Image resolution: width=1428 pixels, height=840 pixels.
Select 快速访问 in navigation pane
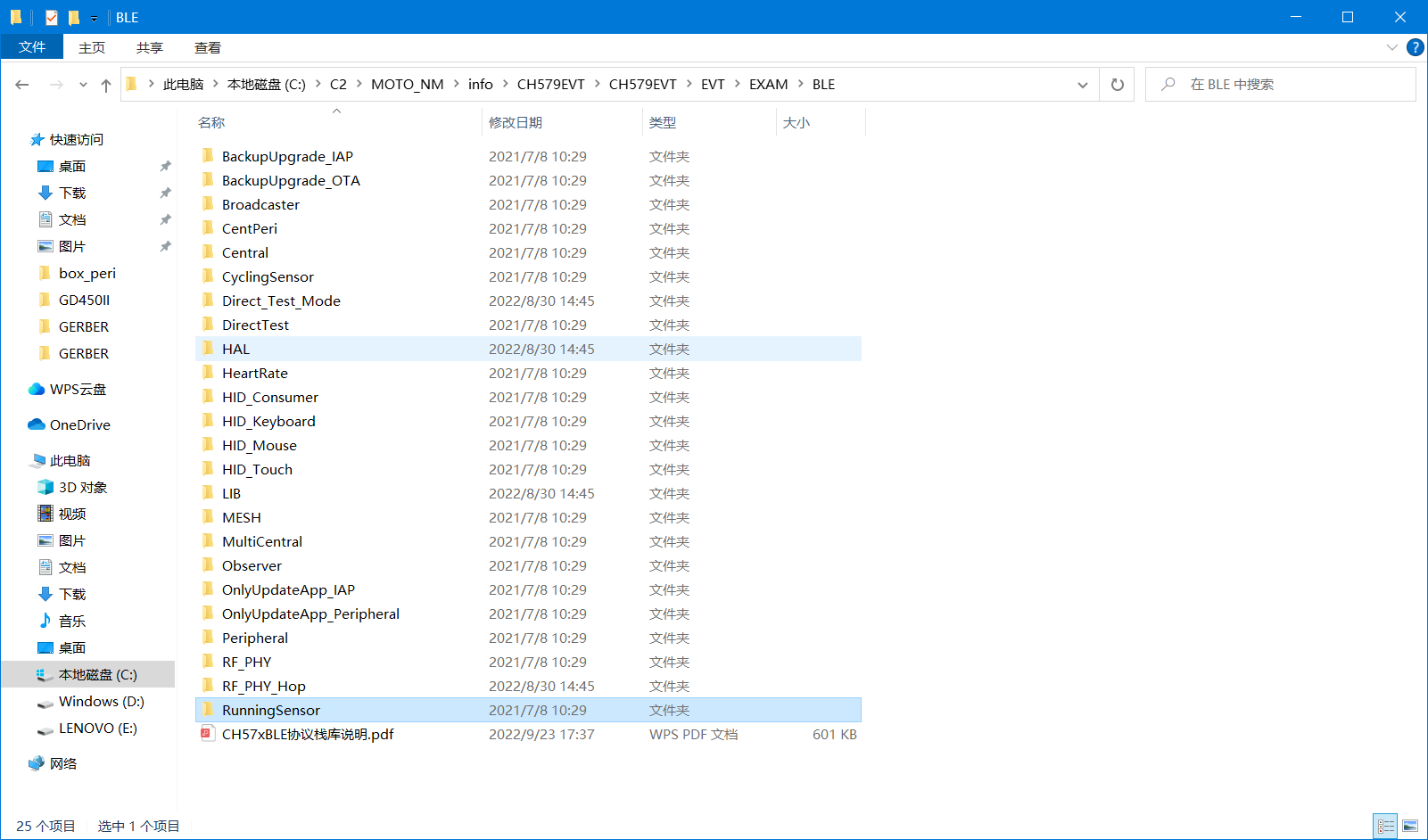77,140
